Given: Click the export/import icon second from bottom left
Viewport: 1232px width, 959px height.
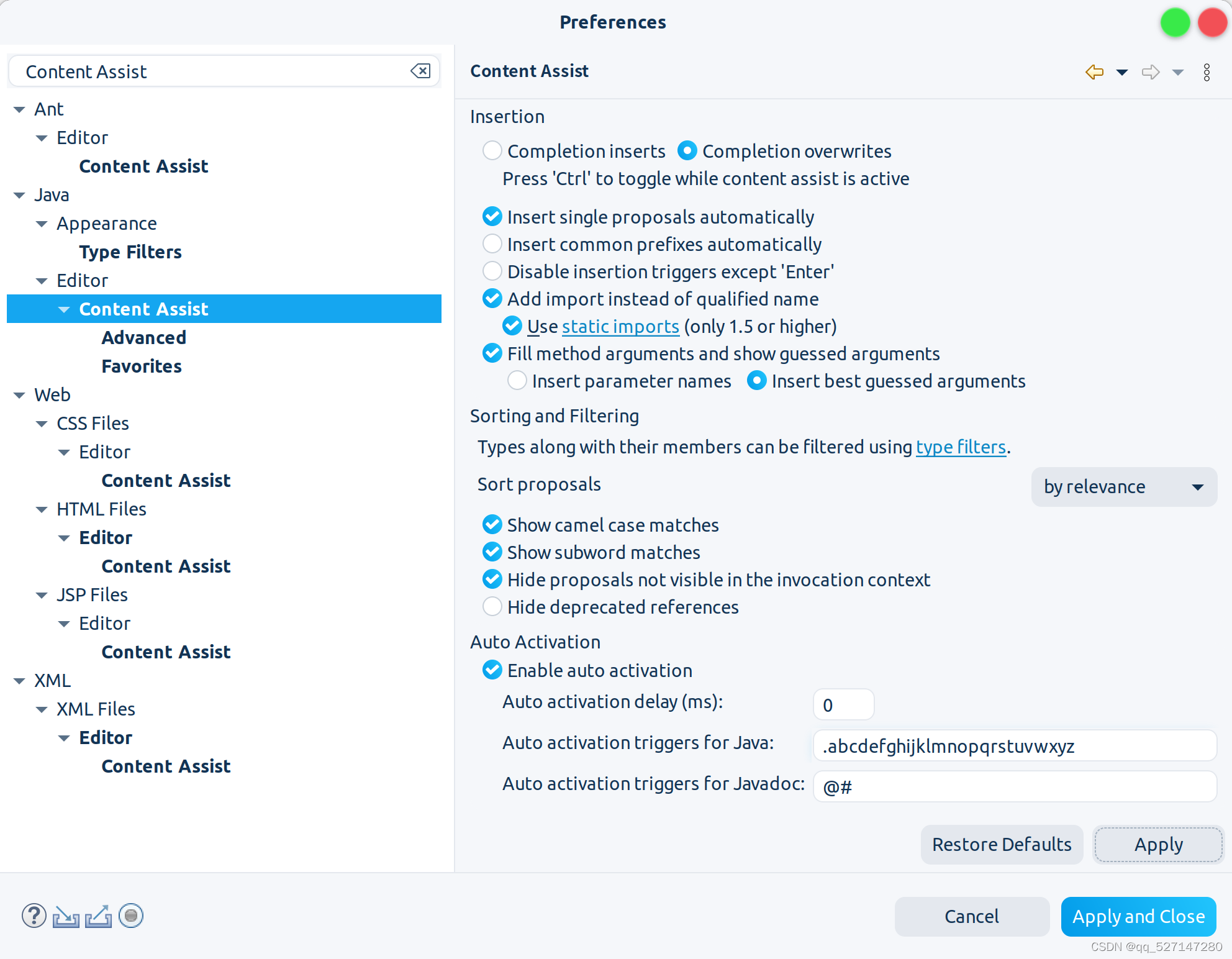Looking at the screenshot, I should pyautogui.click(x=67, y=916).
